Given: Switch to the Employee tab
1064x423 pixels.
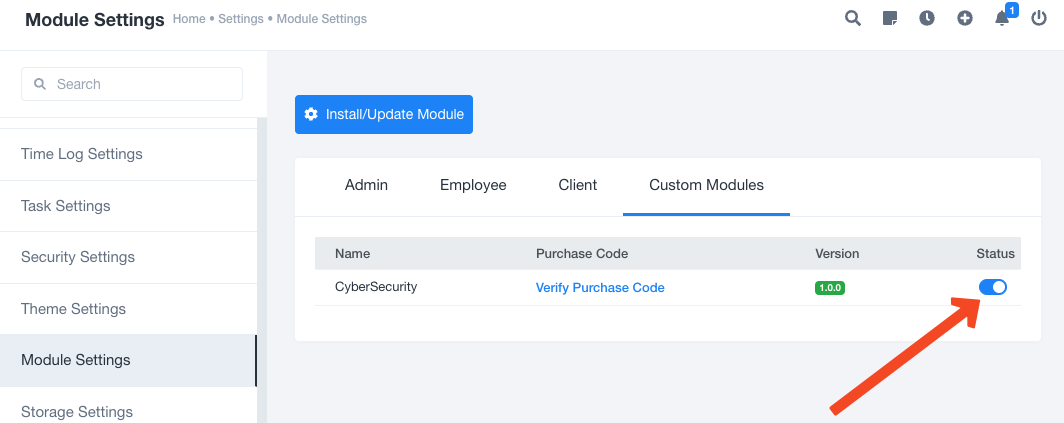Looking at the screenshot, I should click(x=473, y=185).
